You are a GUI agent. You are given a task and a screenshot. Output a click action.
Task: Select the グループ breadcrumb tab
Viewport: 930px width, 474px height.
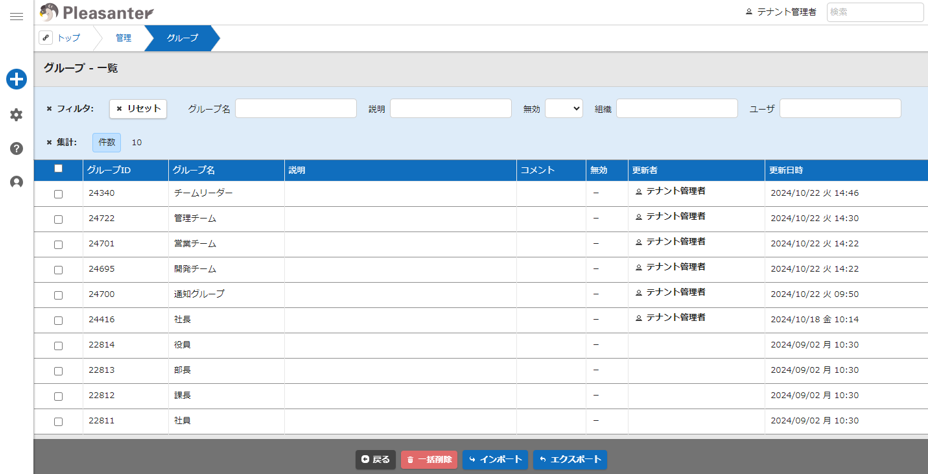click(x=182, y=38)
